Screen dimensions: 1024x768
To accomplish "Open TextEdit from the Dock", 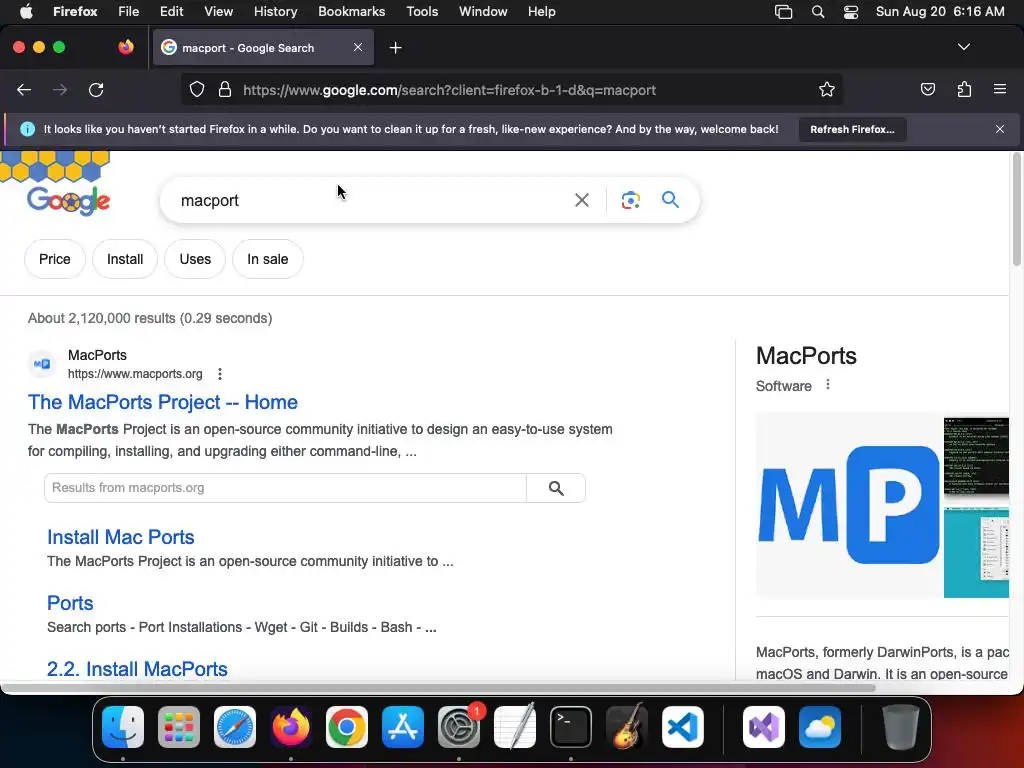I will click(x=515, y=727).
